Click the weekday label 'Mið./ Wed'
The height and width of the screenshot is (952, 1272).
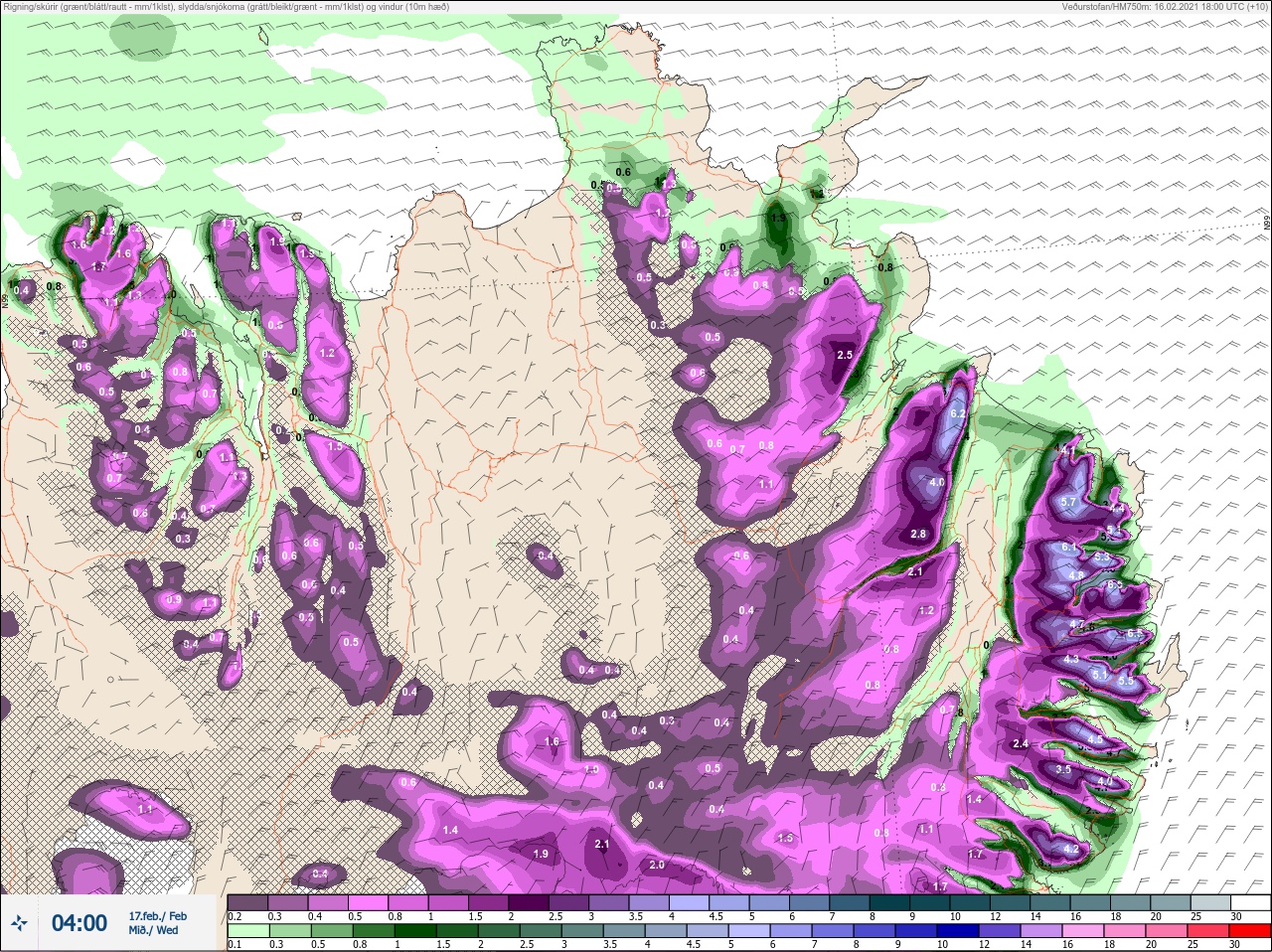(x=154, y=930)
